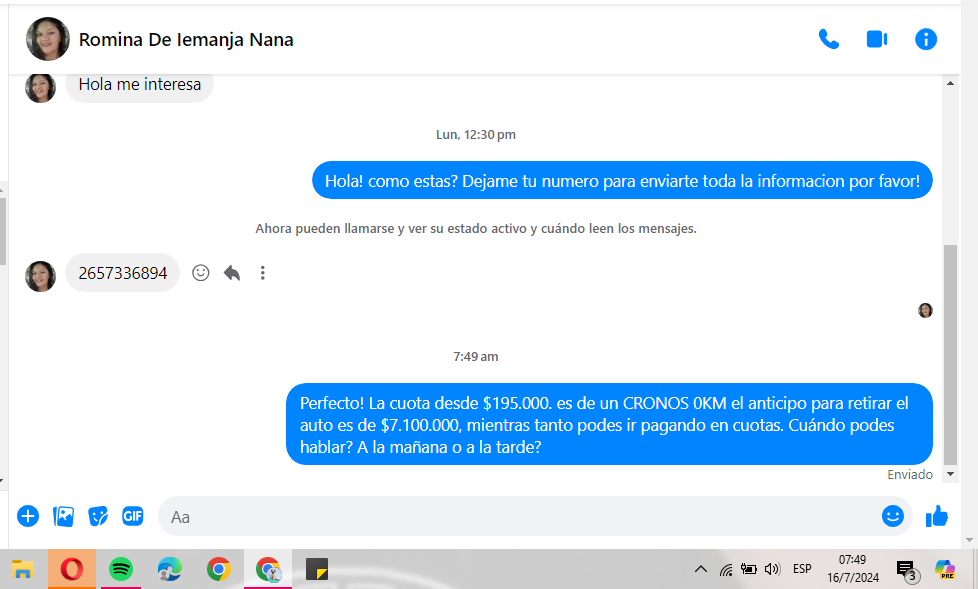Switch ESP keyboard language in taskbar
Screen dimensions: 978x589
[x=802, y=569]
